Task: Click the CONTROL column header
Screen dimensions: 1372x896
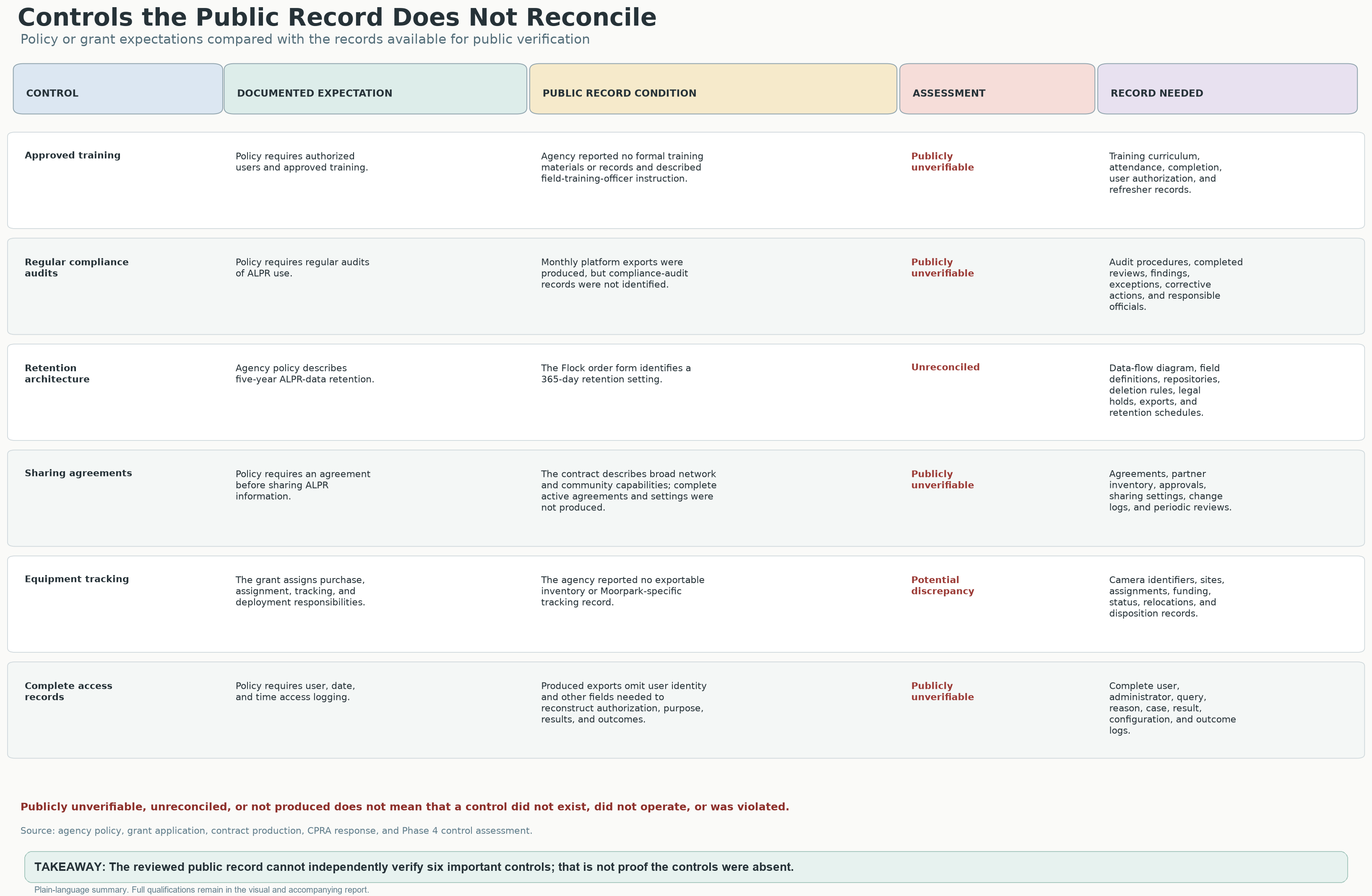Action: (x=117, y=89)
